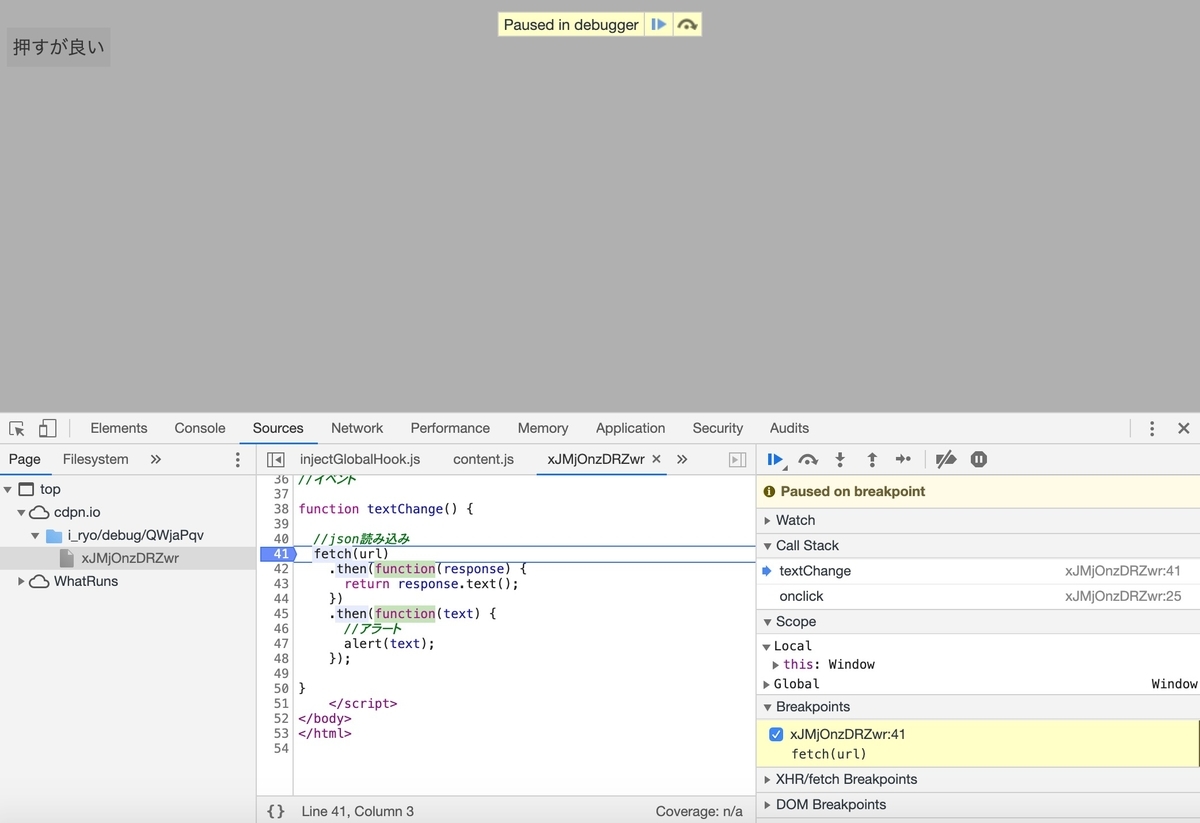Screen dimensions: 1200x823
Task: Go to the Performance tab
Action: 450,429
